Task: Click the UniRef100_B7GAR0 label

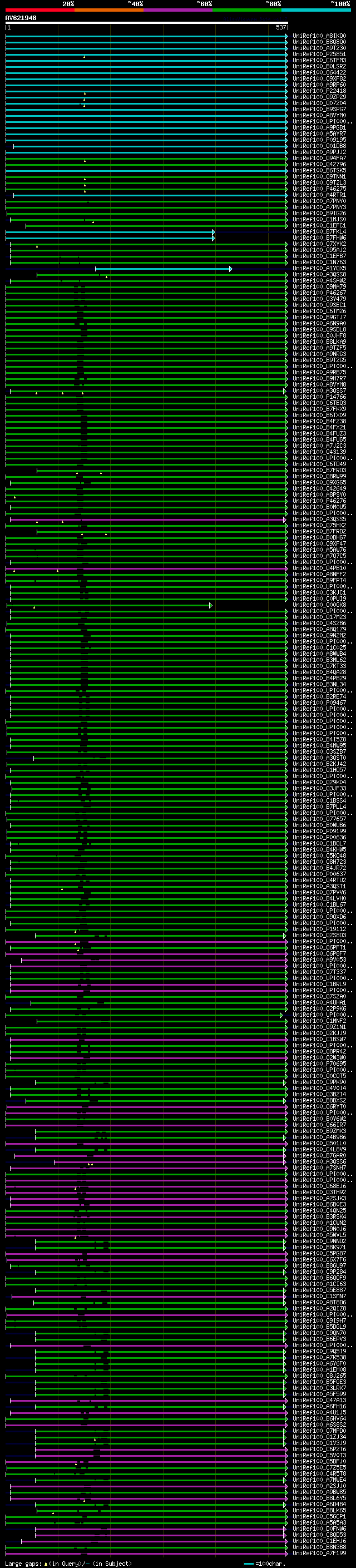Action: [319, 1156]
